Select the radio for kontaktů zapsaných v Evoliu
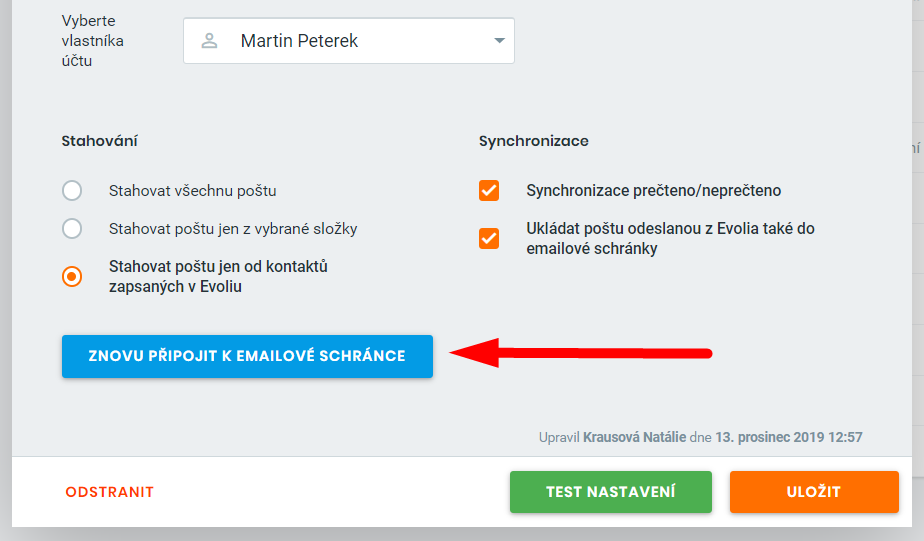Screen dimensions: 924x541 tap(72, 276)
